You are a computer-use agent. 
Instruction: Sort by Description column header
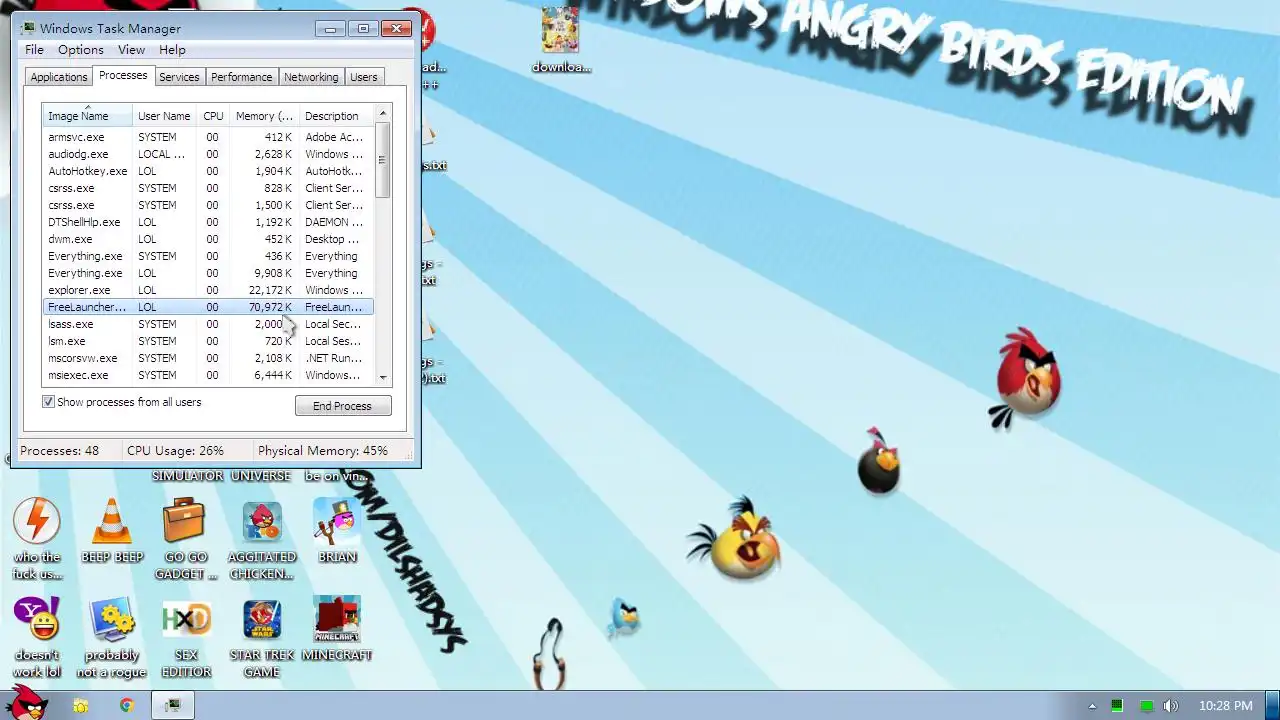pyautogui.click(x=335, y=116)
